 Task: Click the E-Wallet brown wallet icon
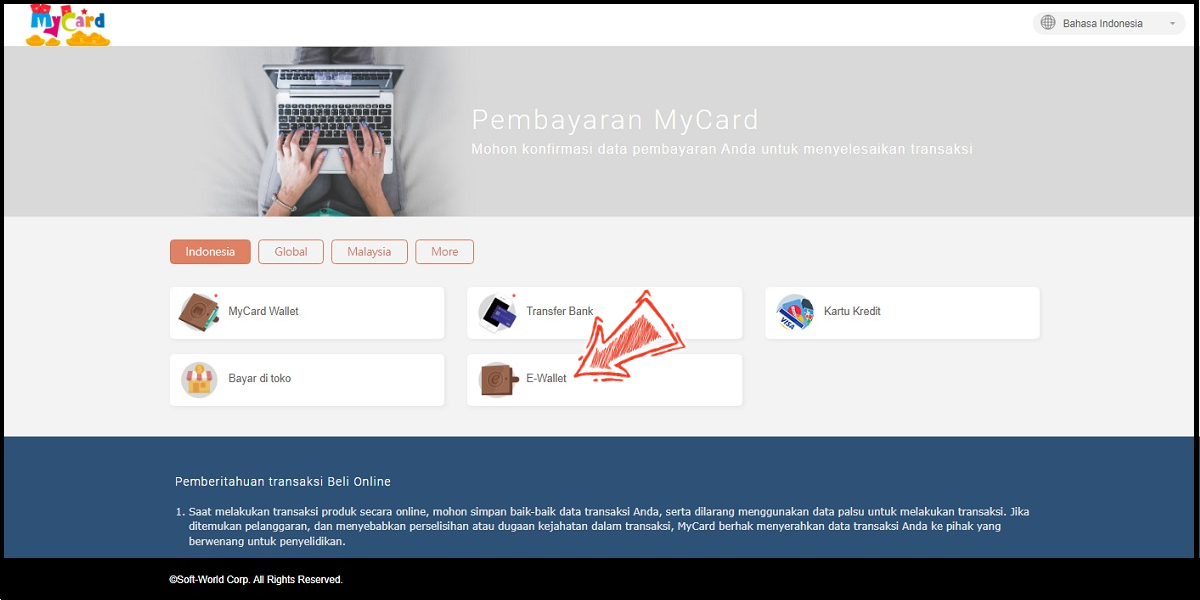(497, 380)
